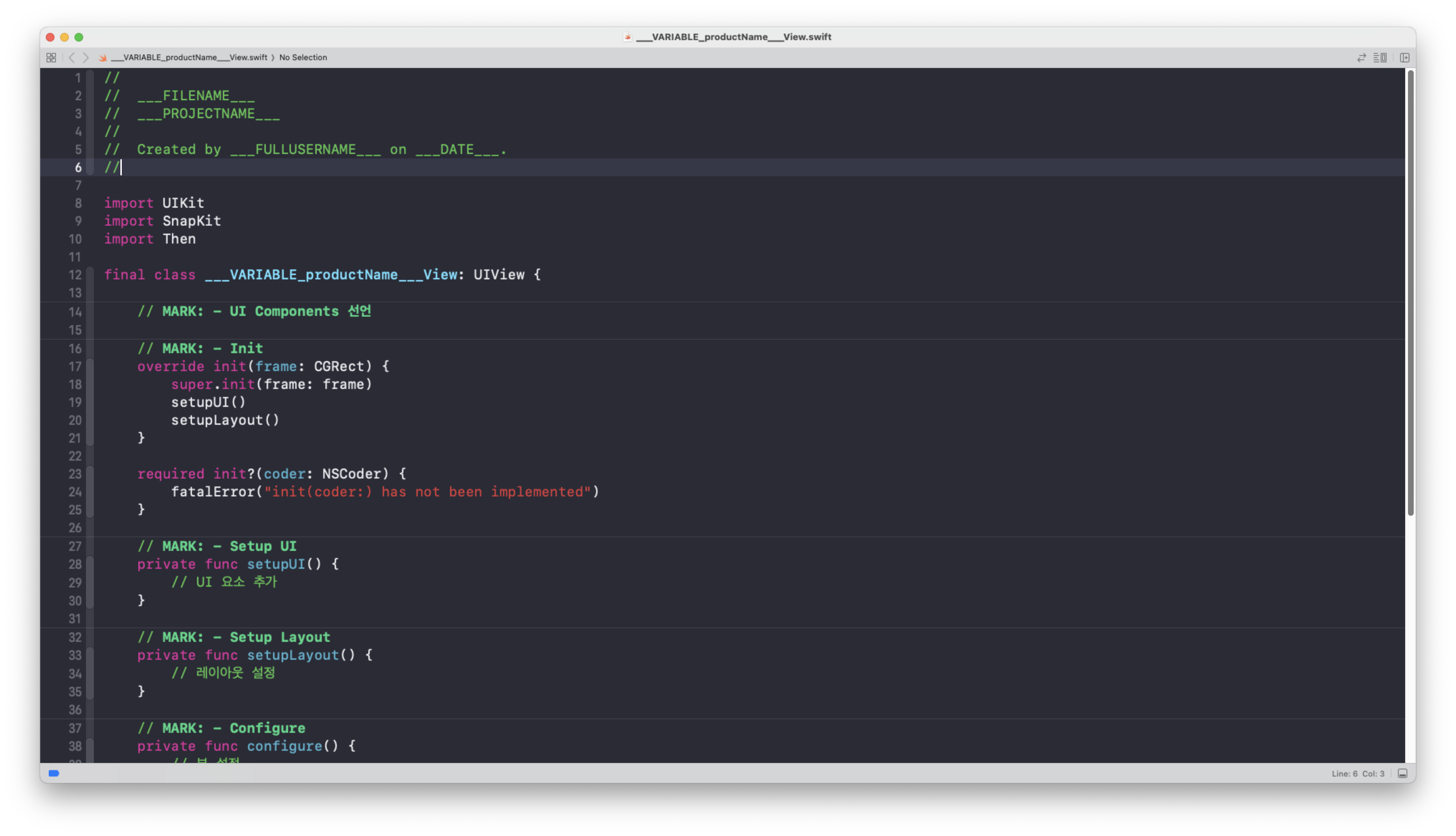1456x836 pixels.
Task: Toggle the debug area at the bottom right
Action: [x=1403, y=773]
